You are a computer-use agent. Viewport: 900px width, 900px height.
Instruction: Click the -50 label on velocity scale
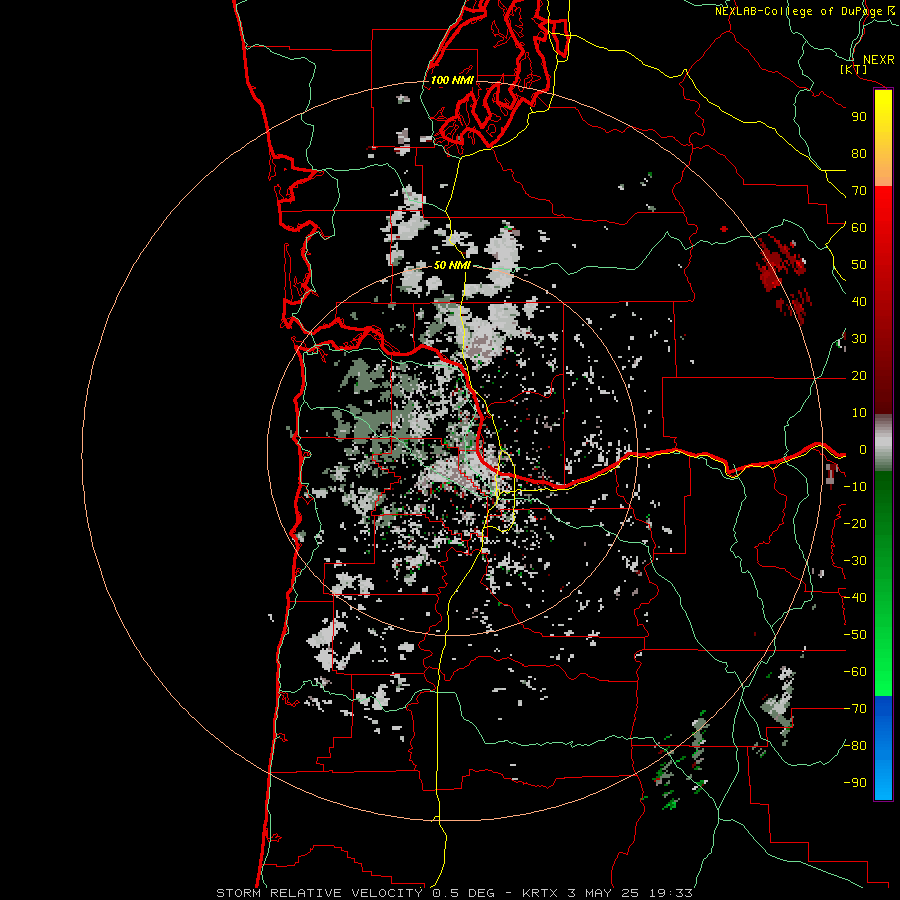855,635
